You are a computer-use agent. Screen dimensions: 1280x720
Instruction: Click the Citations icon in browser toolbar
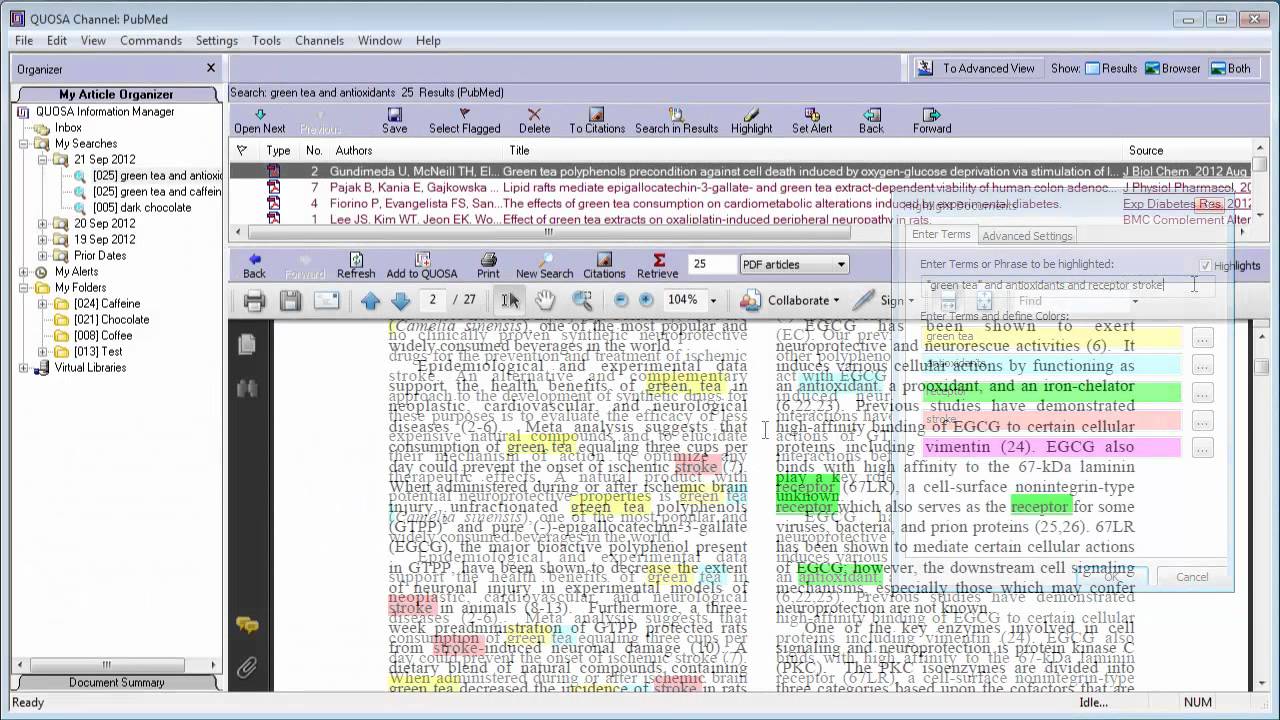click(x=604, y=260)
